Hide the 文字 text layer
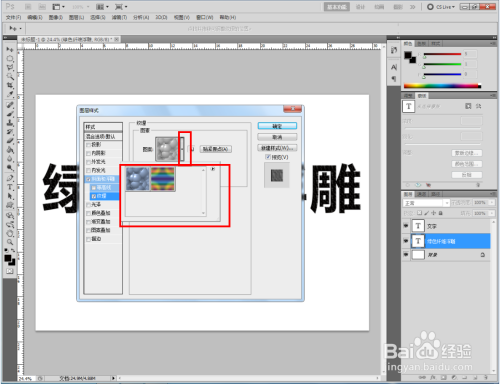Screen dimensions: 500x384 [x=406, y=226]
